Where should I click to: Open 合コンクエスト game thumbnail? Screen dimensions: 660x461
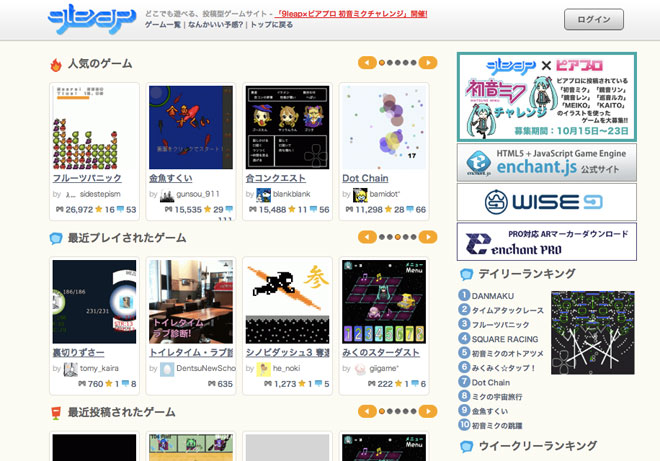287,128
